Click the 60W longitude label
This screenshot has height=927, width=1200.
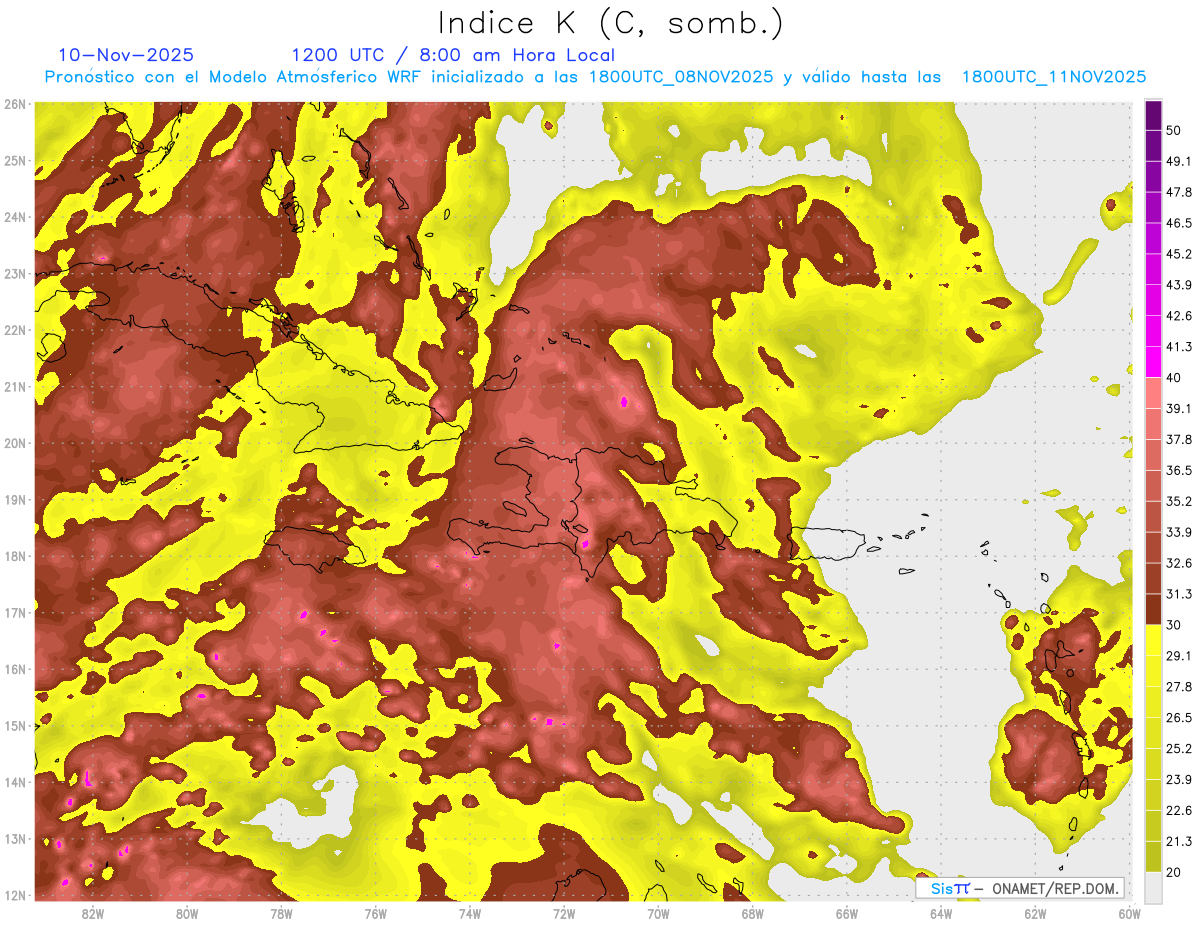click(x=1130, y=913)
